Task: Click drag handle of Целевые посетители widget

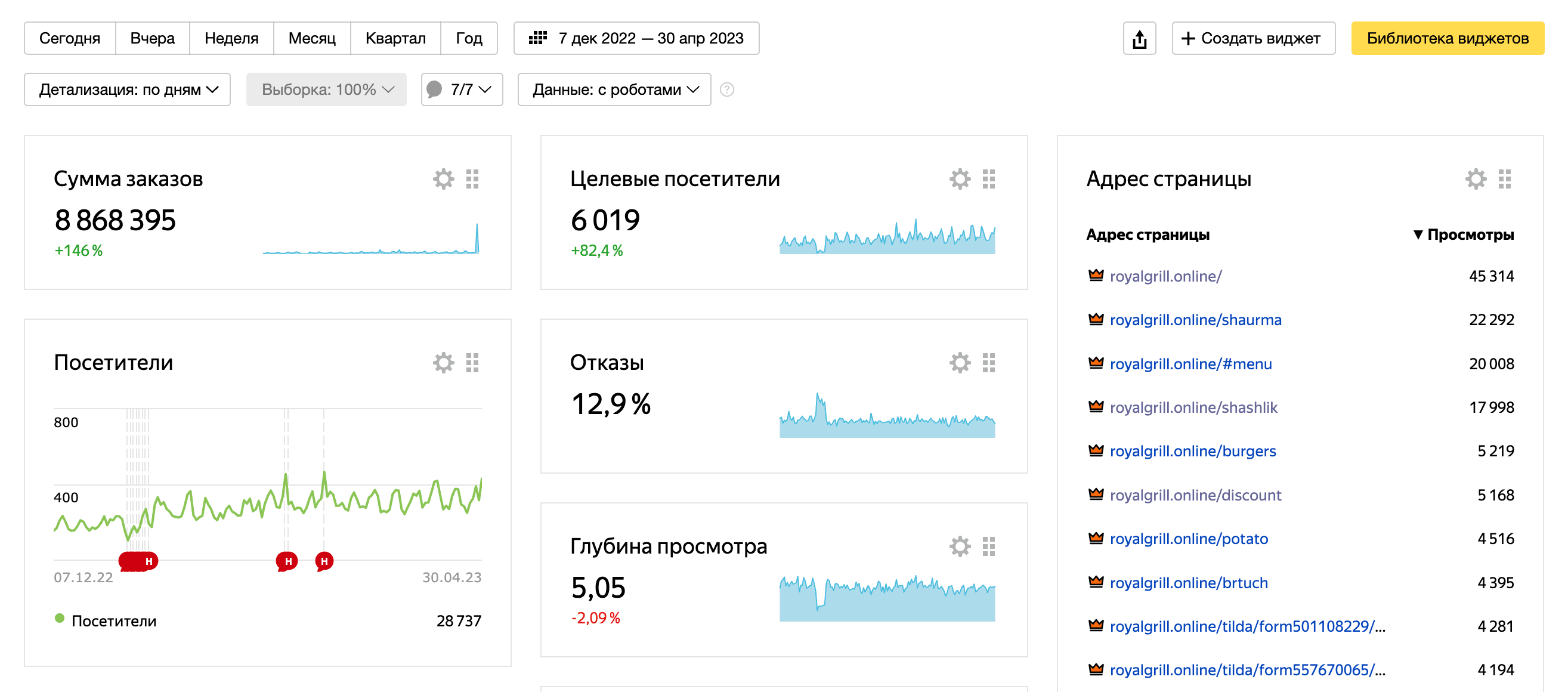Action: [989, 179]
